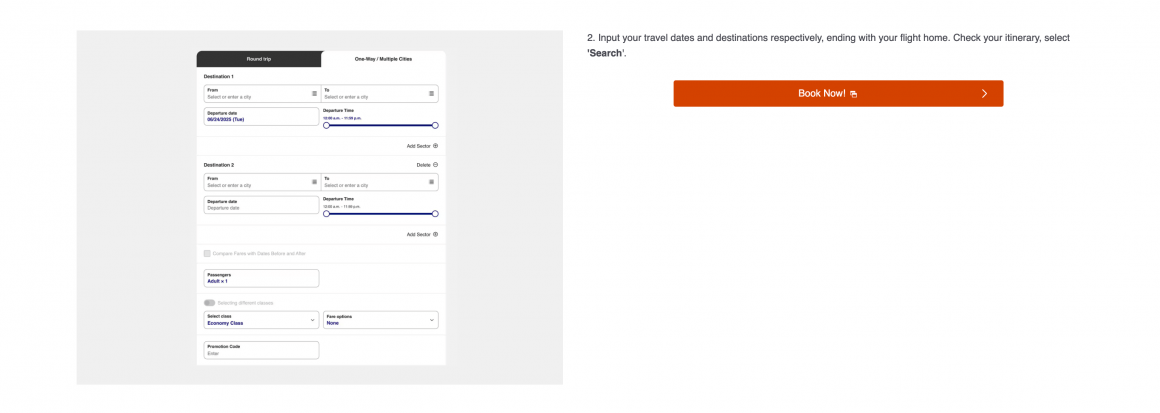
Task: Switch to the Round trip tab
Action: 259,59
